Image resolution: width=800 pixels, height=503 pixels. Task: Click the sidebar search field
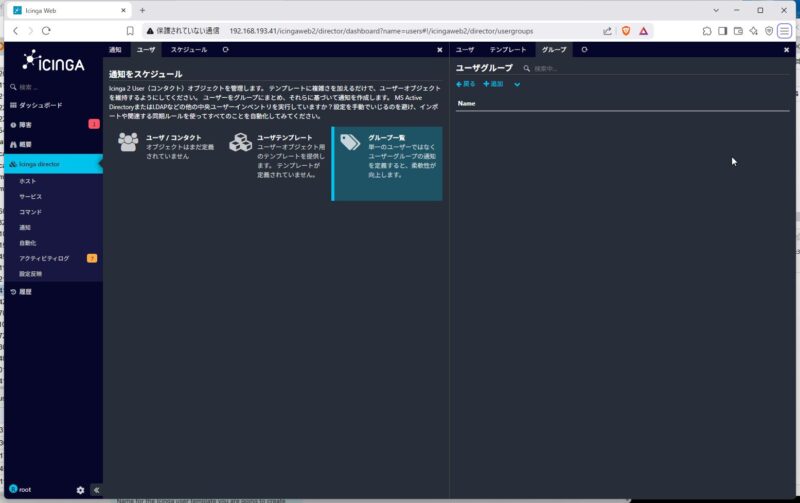pos(54,87)
